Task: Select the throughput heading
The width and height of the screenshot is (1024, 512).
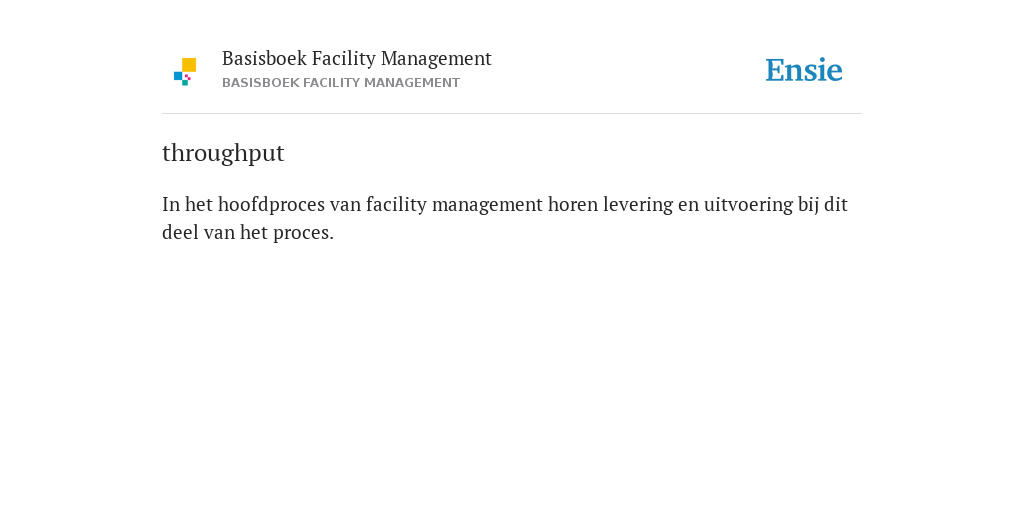Action: (x=223, y=153)
